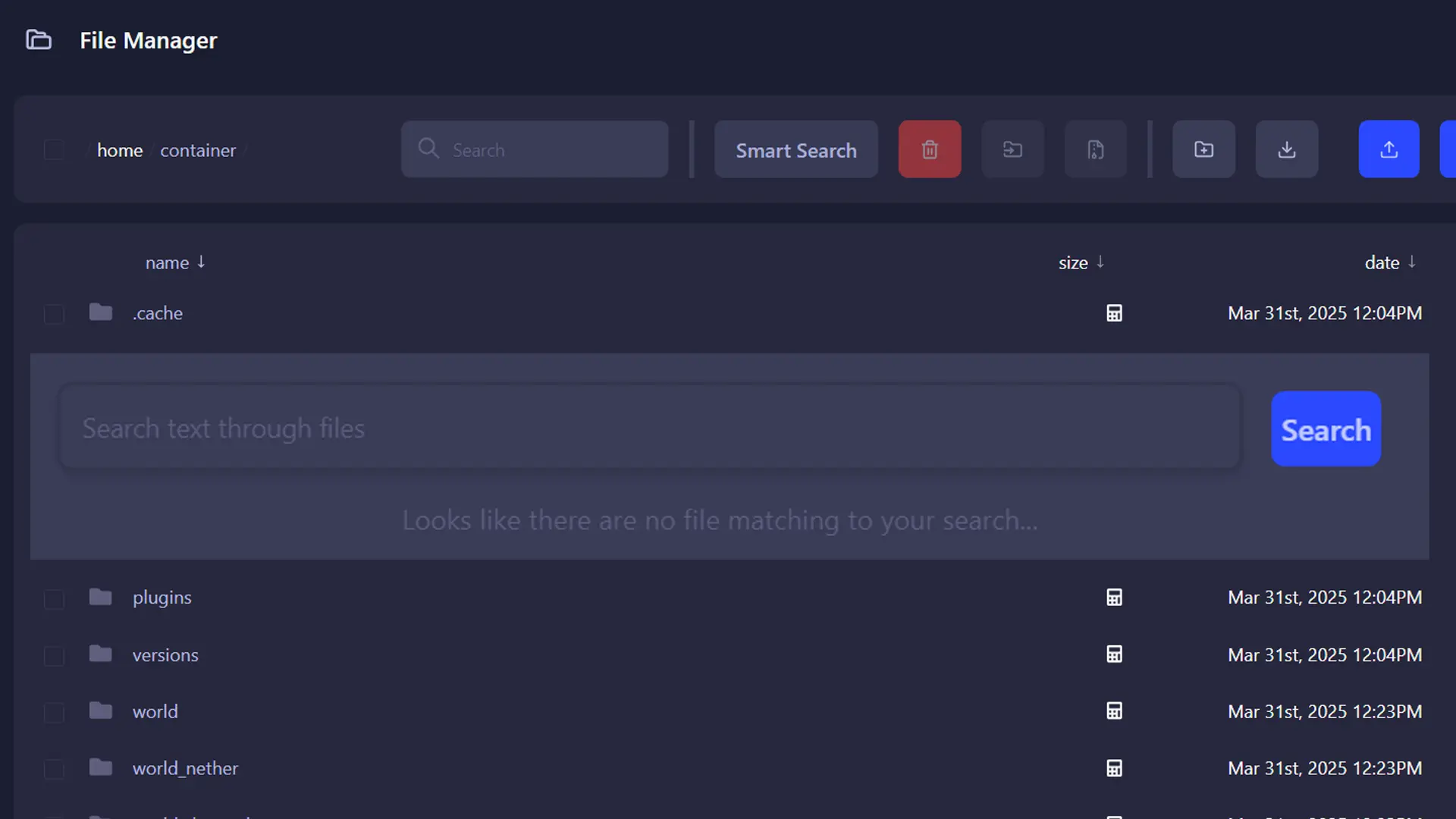
Task: Navigate to the container breadcrumb
Action: point(198,150)
